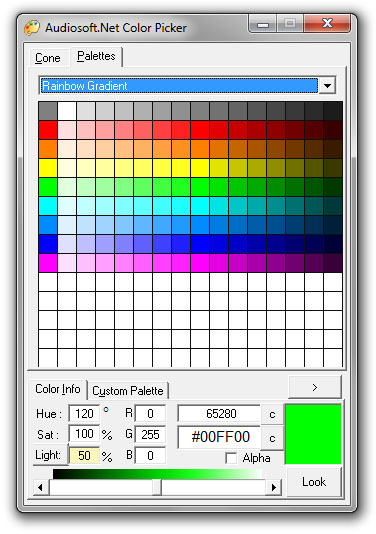Pick the darkest maroon swatch ending red row
The width and height of the screenshot is (376, 534).
[x=333, y=130]
